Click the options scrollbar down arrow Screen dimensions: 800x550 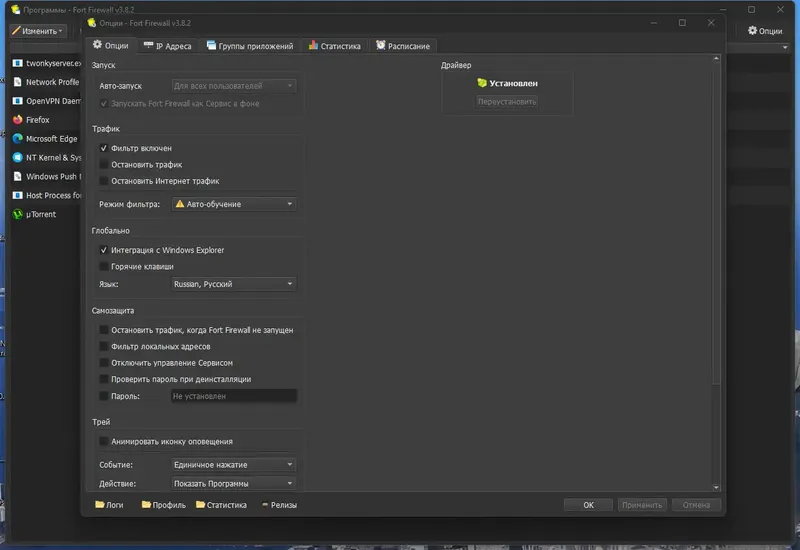coord(716,487)
